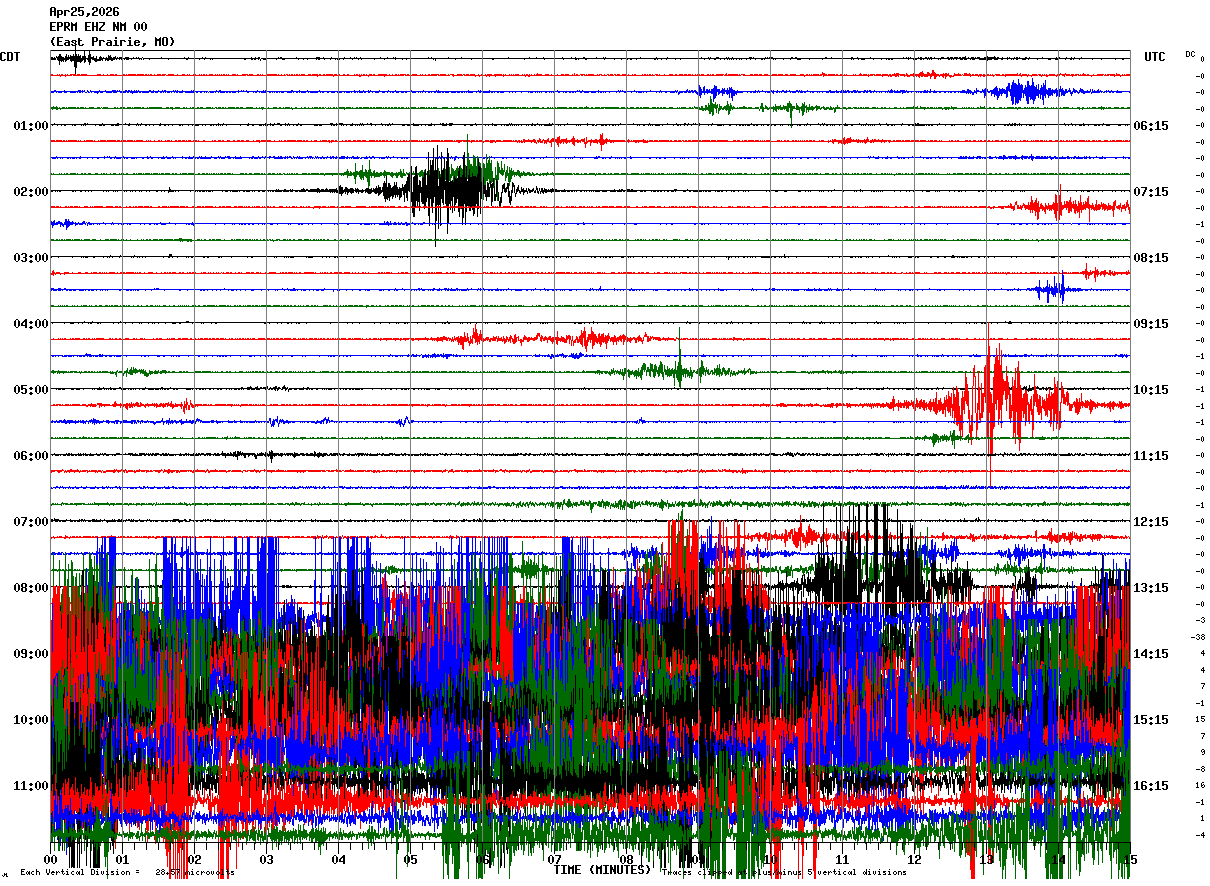1210x886 pixels.
Task: Select the 08:00 CDT time label
Action: [x=31, y=588]
